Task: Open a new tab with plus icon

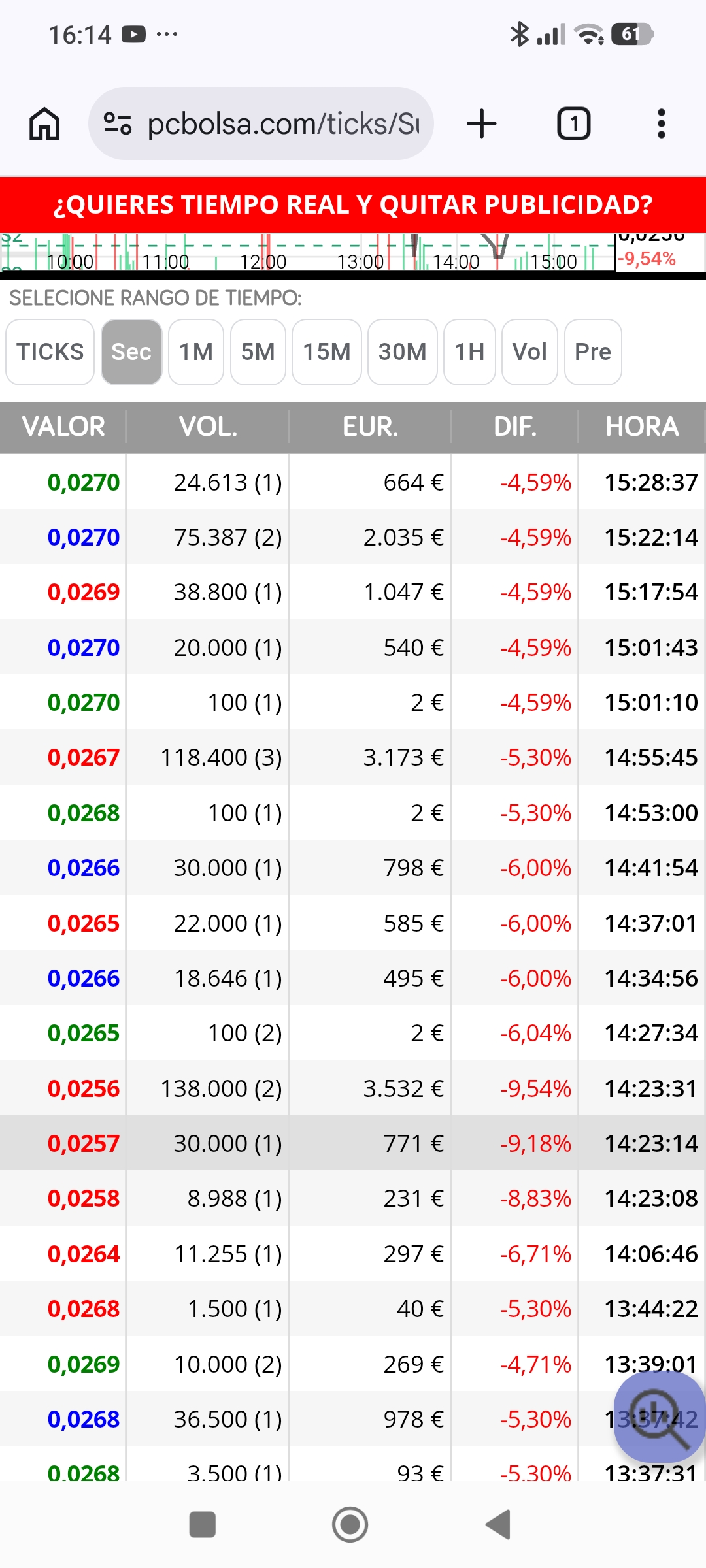Action: pos(482,123)
